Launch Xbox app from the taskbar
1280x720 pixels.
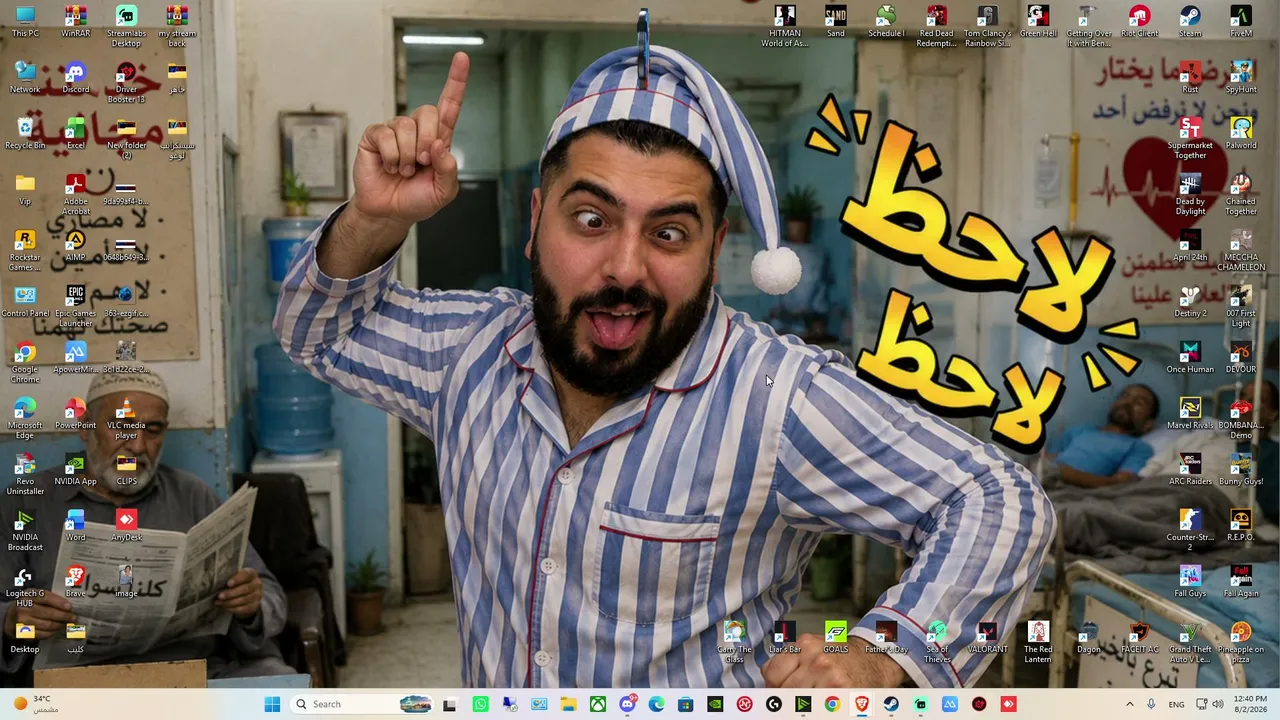click(x=597, y=704)
